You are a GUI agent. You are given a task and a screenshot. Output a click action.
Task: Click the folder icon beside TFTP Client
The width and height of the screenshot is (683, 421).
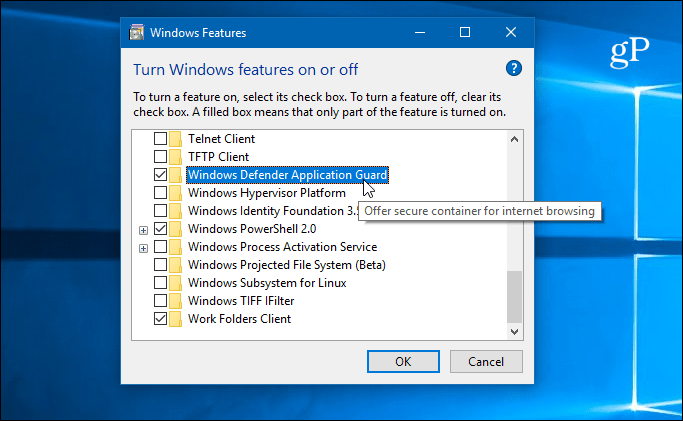(x=175, y=157)
